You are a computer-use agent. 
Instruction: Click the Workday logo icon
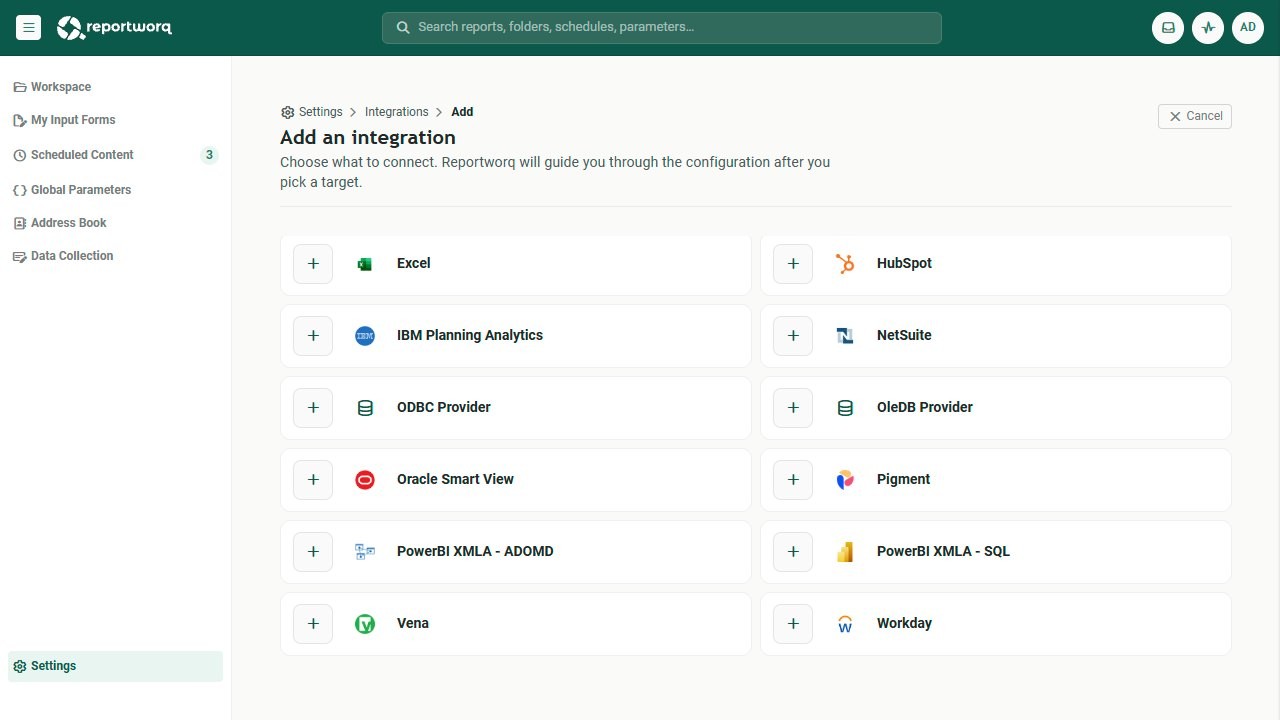click(845, 624)
